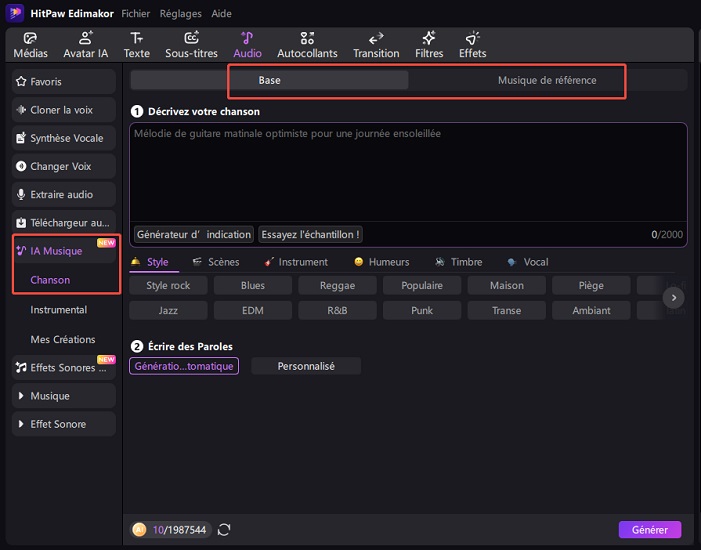
Task: Open the Transition panel
Action: pyautogui.click(x=376, y=44)
